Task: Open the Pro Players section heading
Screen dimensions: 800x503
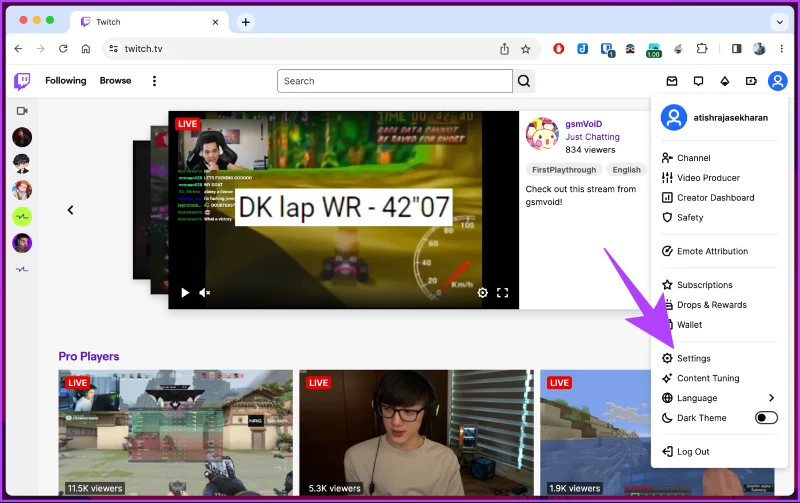Action: (89, 357)
